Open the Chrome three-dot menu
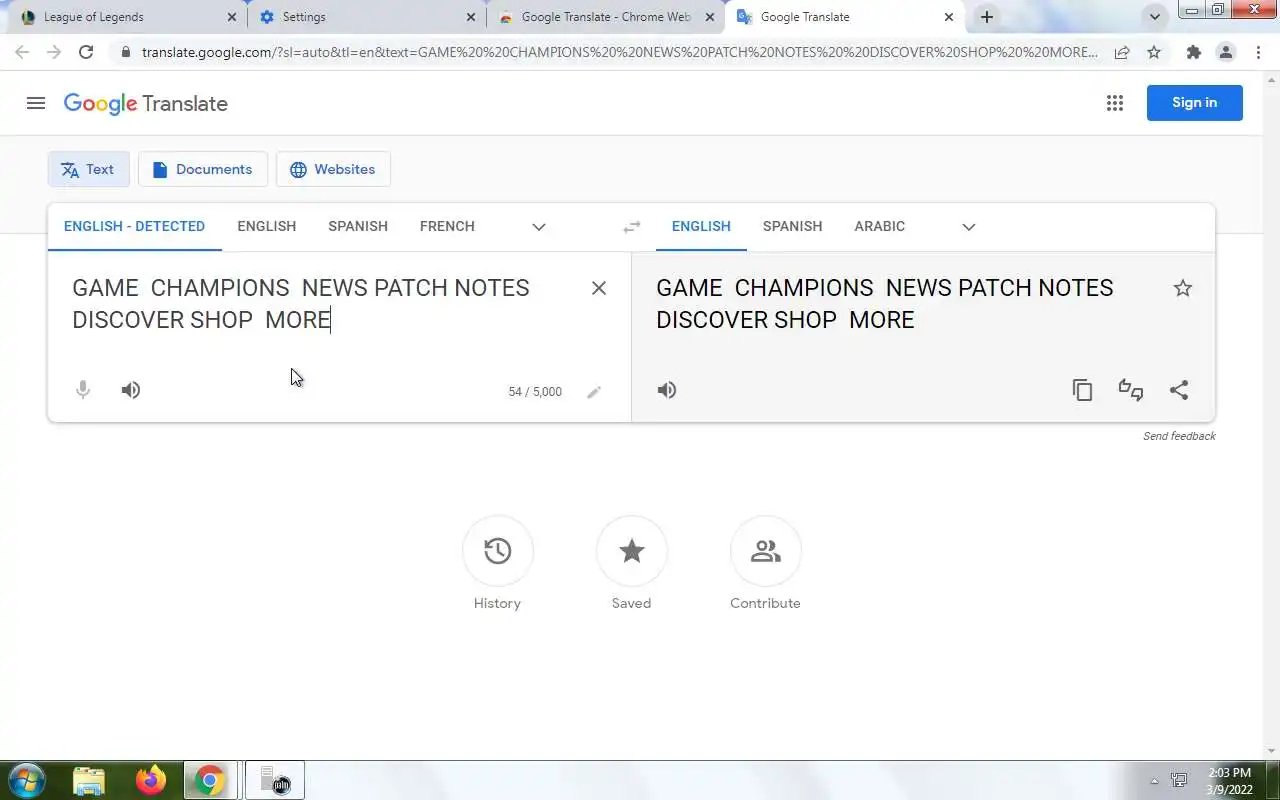 [x=1259, y=52]
